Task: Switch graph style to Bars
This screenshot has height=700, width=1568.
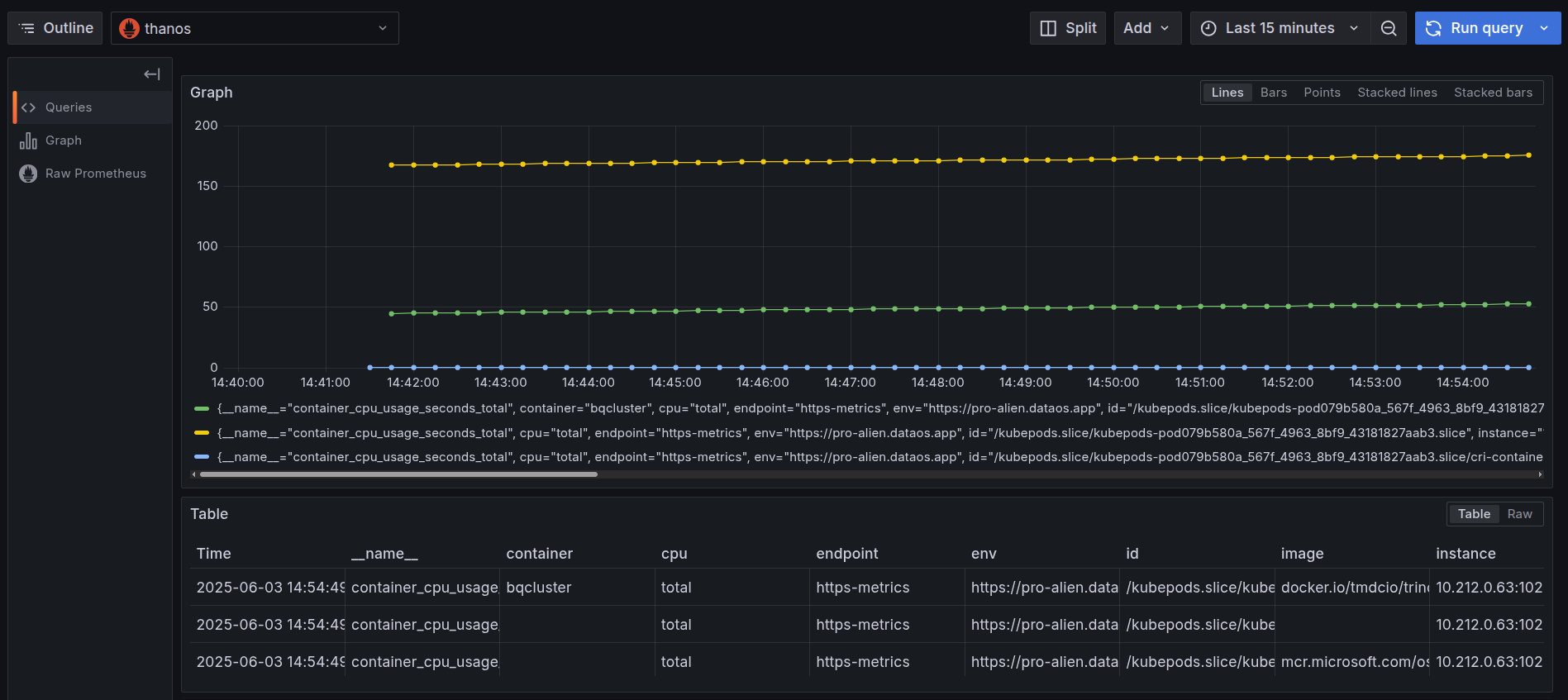Action: (x=1273, y=93)
